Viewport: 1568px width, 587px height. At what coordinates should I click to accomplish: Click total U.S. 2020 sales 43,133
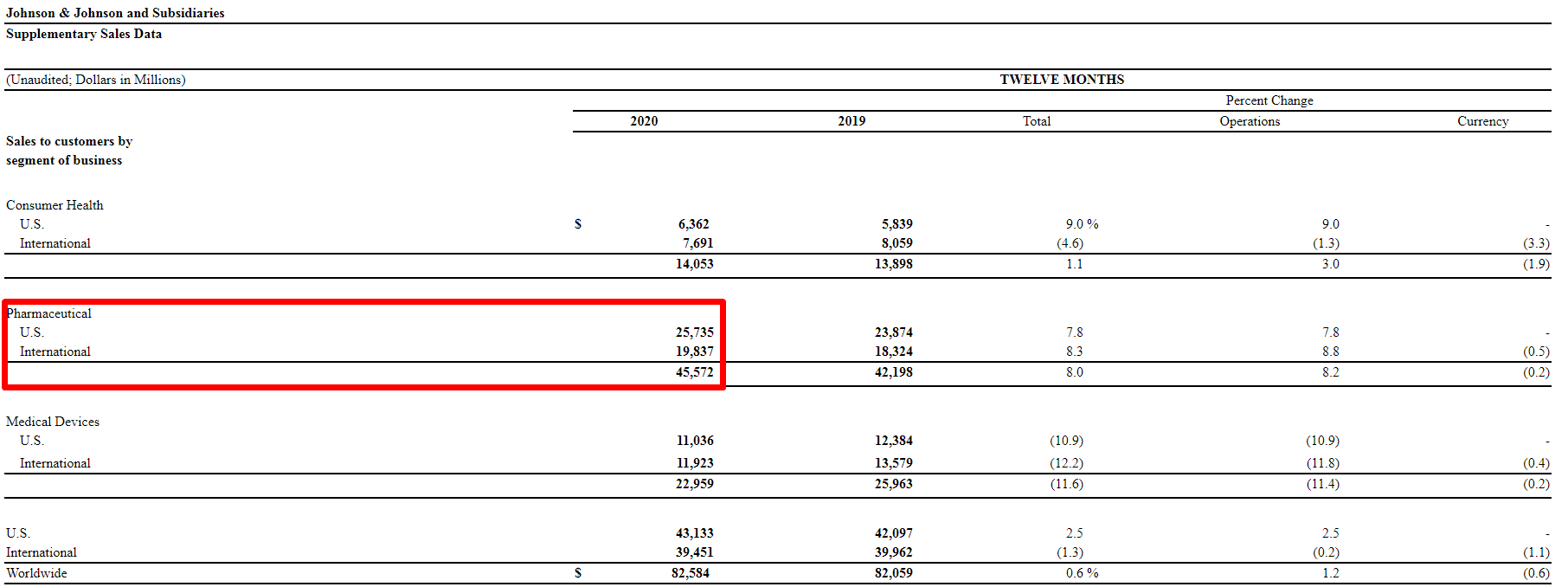pyautogui.click(x=695, y=533)
